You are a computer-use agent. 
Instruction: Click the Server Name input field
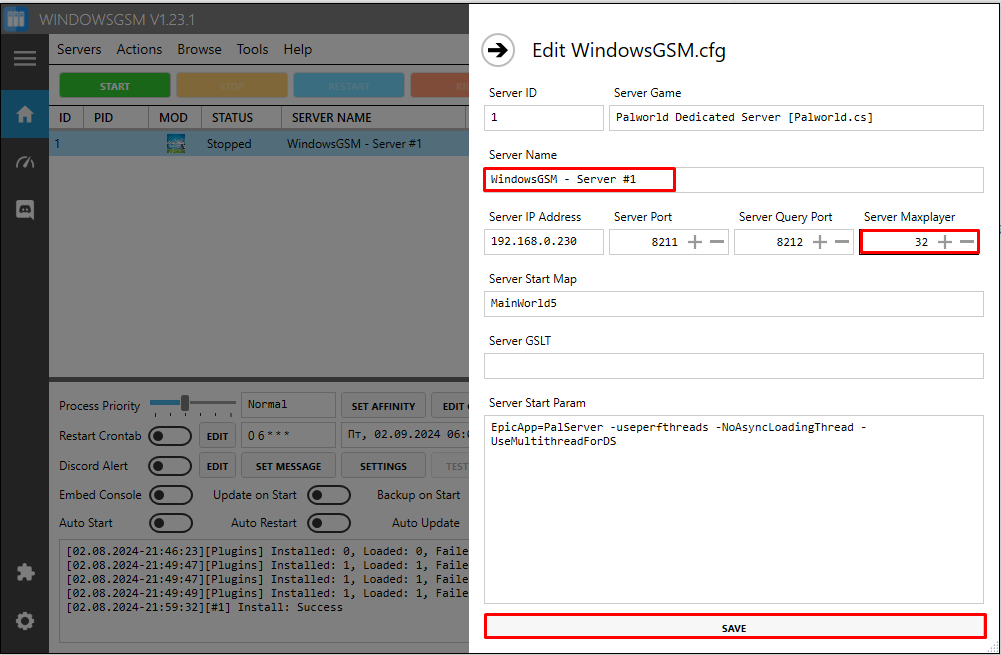click(734, 179)
